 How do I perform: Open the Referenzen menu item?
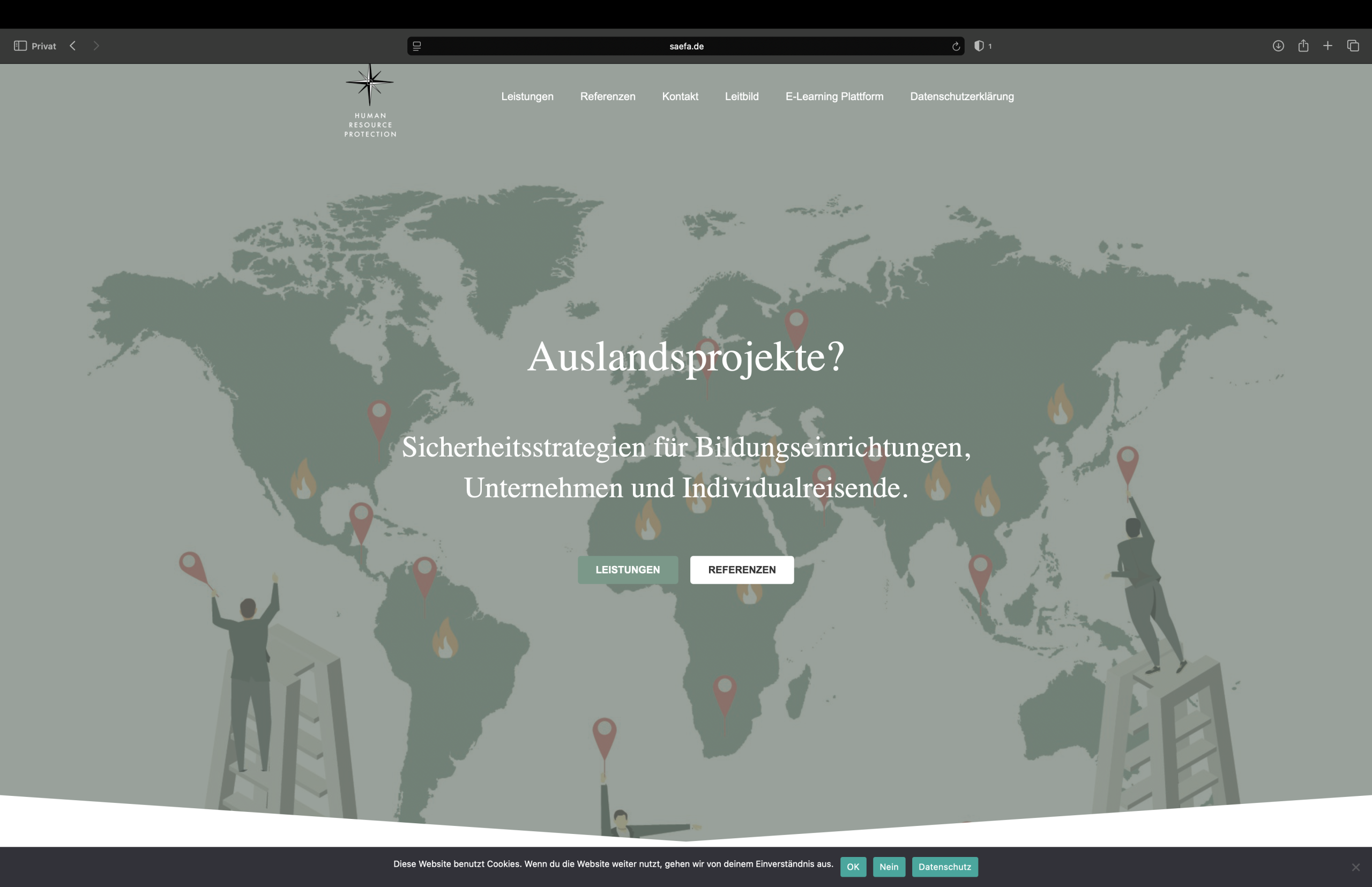pyautogui.click(x=608, y=97)
